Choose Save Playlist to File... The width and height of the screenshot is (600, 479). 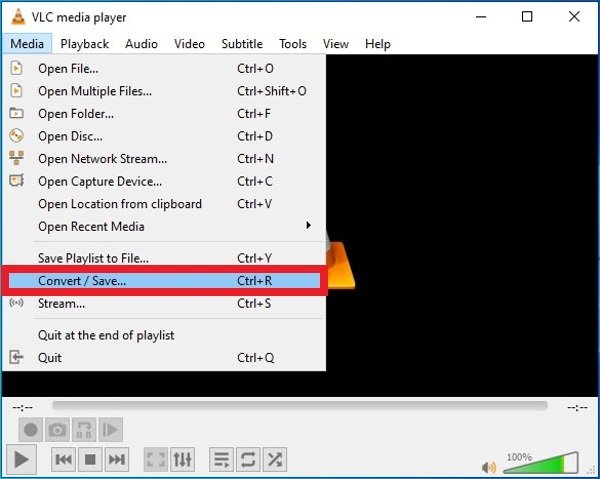tap(164, 258)
